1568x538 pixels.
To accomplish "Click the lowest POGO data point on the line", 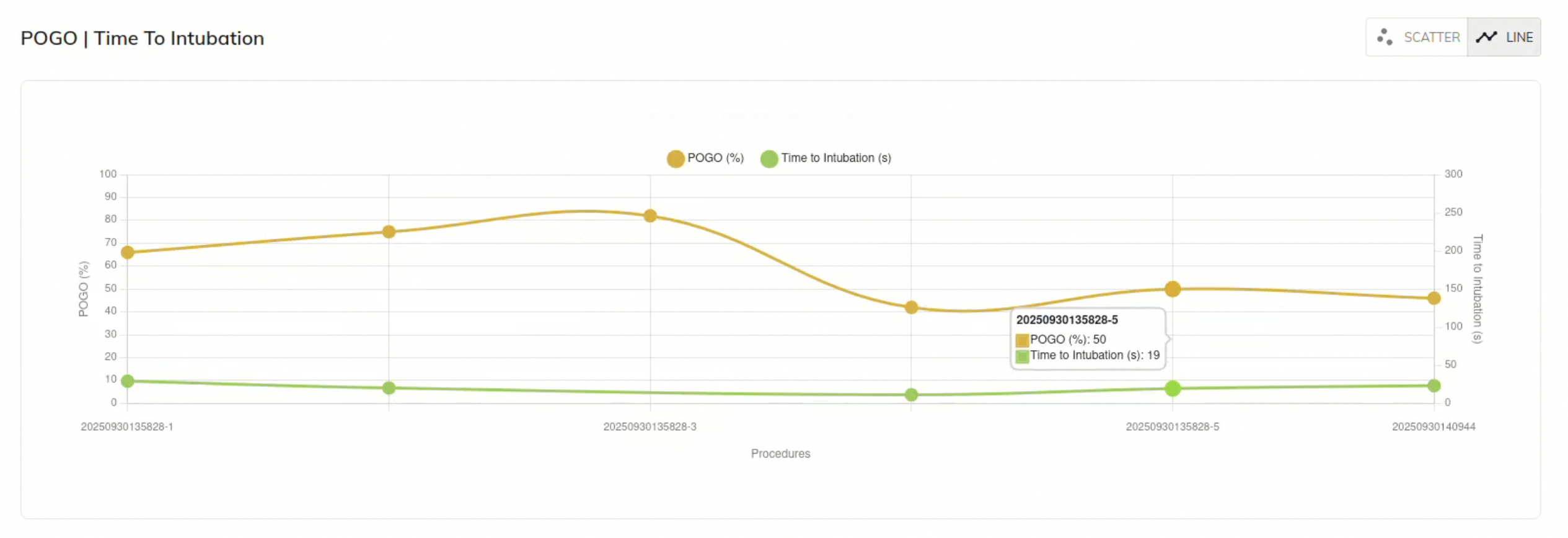I will click(x=911, y=307).
